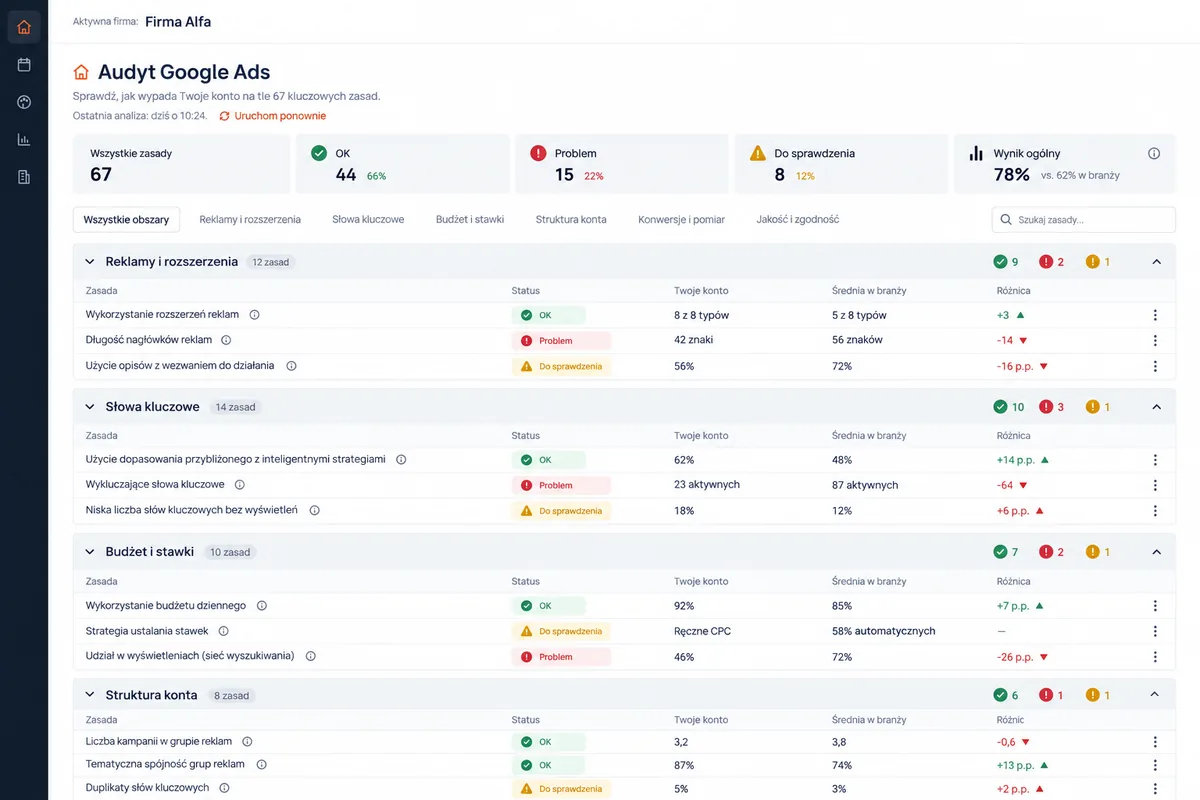Open row menu for Długość nagłówków reklam
This screenshot has width=1200, height=800.
pos(1155,340)
